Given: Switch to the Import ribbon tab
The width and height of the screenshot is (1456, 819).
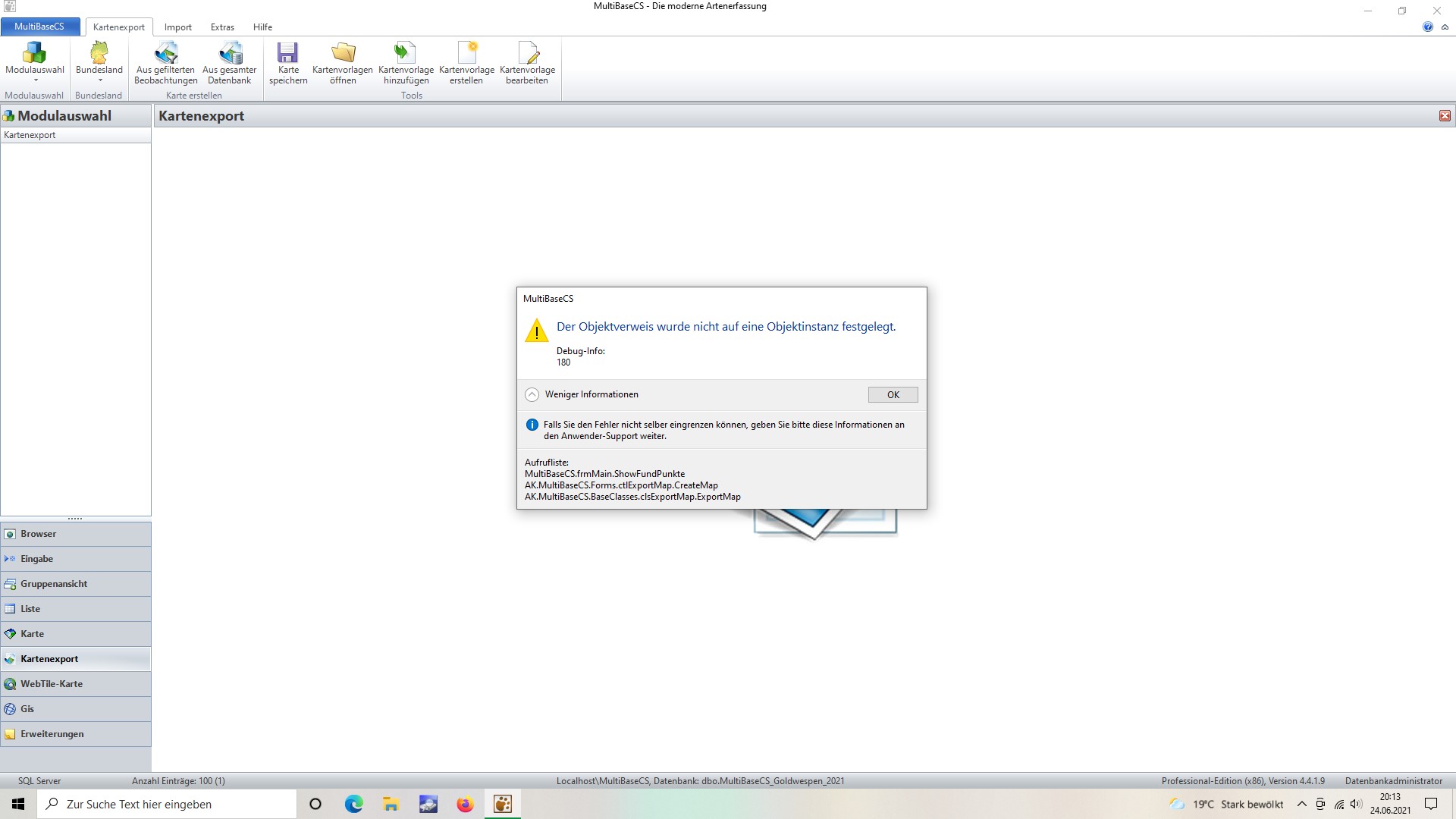Looking at the screenshot, I should pos(178,27).
